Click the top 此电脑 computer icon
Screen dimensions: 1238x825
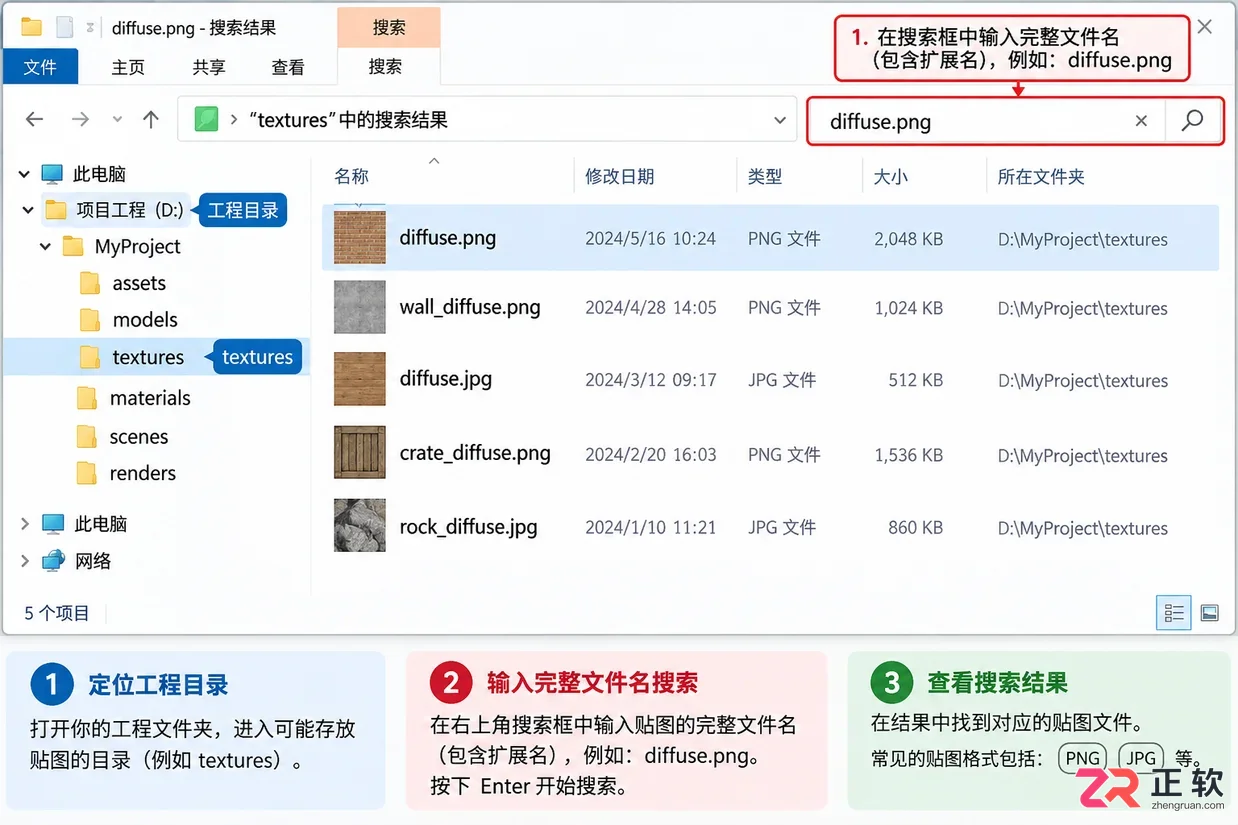[52, 174]
